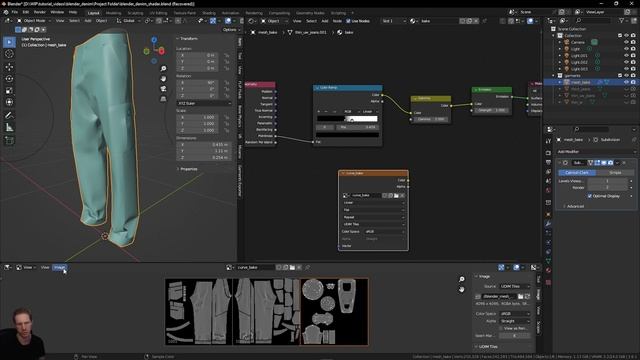Image resolution: width=640 pixels, height=360 pixels.
Task: Click the 3D viewport zoom magnifier icon
Action: pos(163,69)
